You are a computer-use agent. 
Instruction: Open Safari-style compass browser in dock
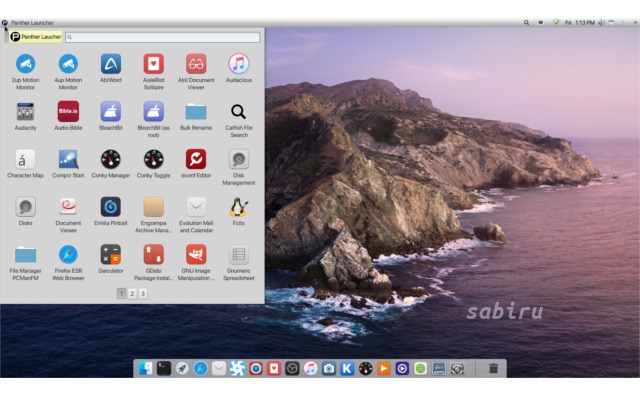(x=200, y=369)
